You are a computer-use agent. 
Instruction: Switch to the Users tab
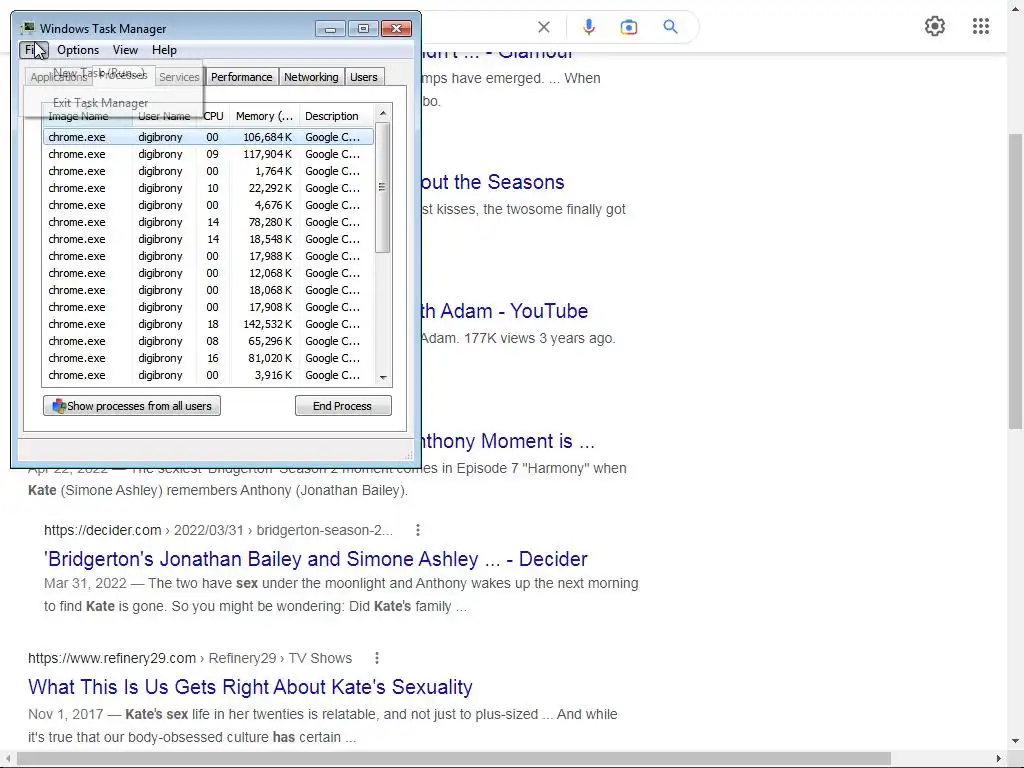(x=363, y=77)
